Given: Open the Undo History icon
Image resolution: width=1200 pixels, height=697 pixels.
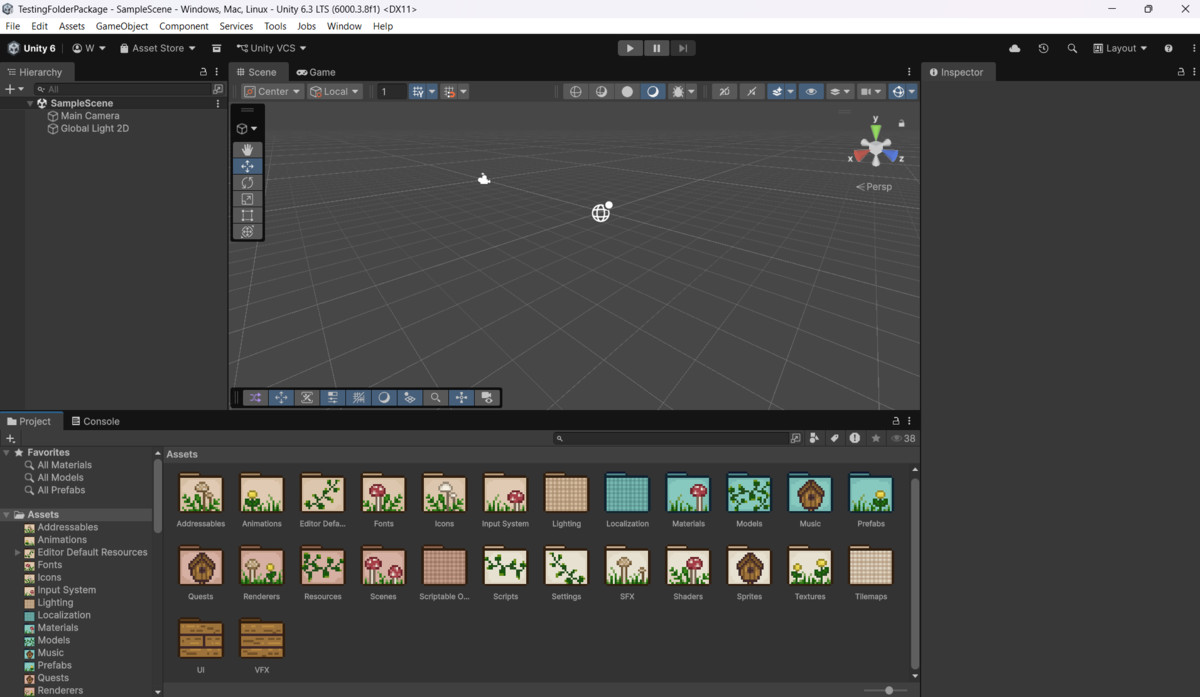Looking at the screenshot, I should click(1043, 48).
